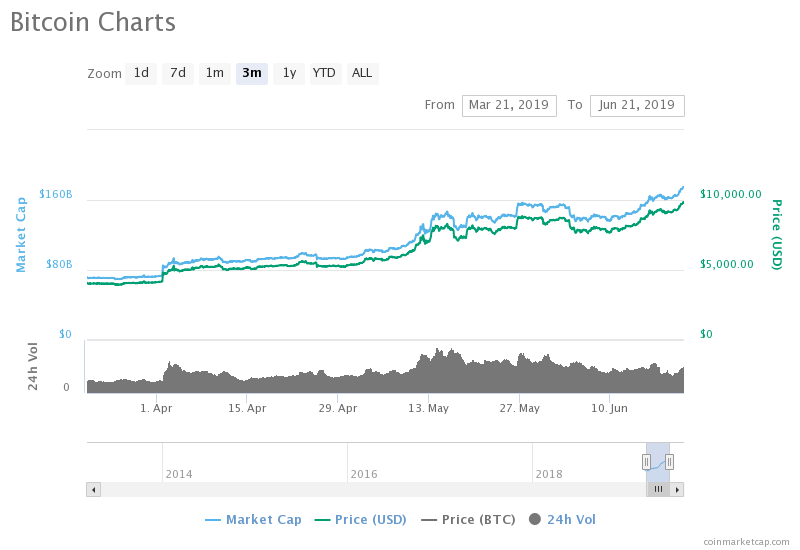Viewport: 800px width, 550px height.
Task: Click the 10. Jun axis label
Action: pos(609,408)
